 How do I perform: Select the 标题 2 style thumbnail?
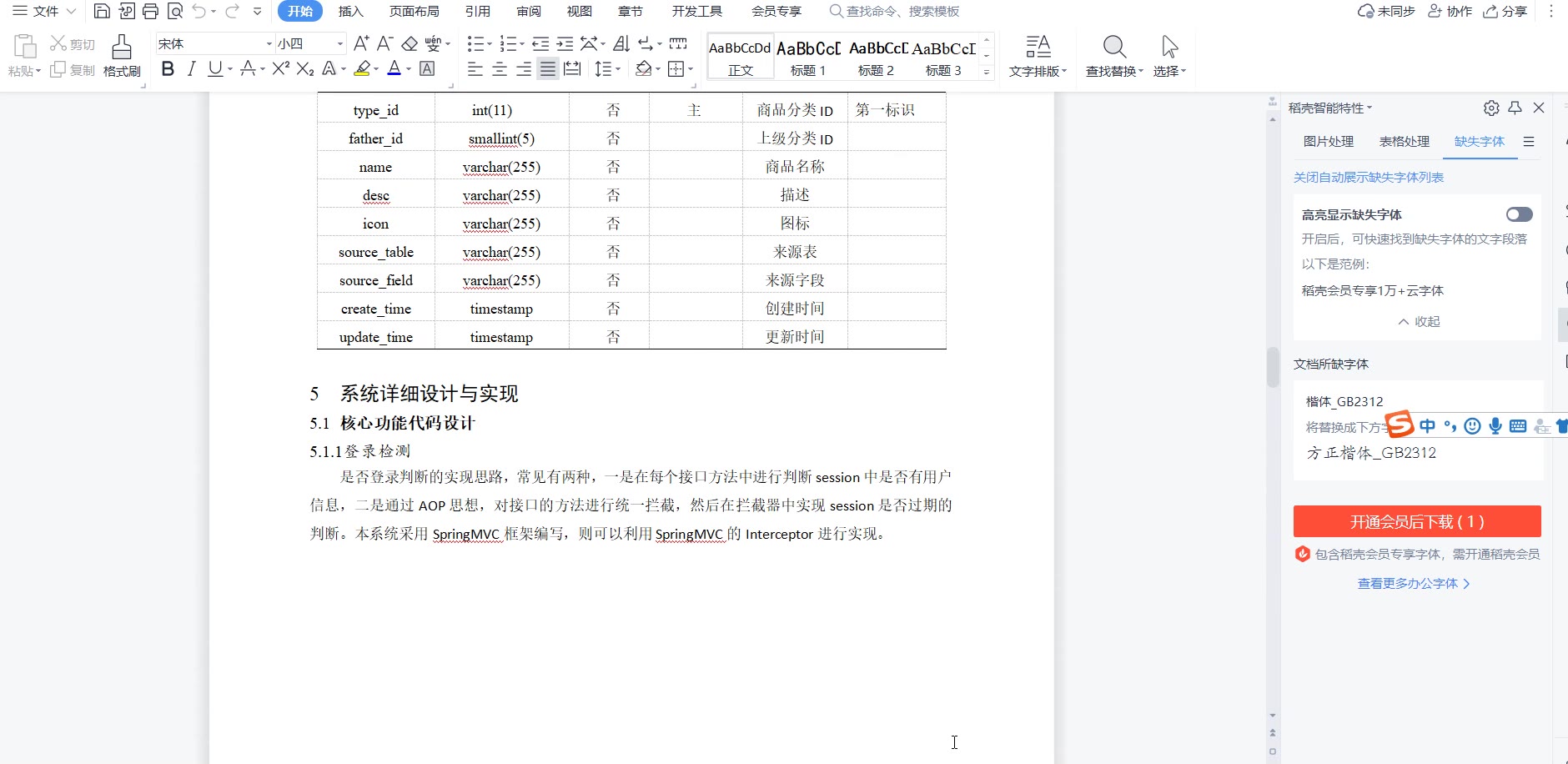tap(876, 56)
